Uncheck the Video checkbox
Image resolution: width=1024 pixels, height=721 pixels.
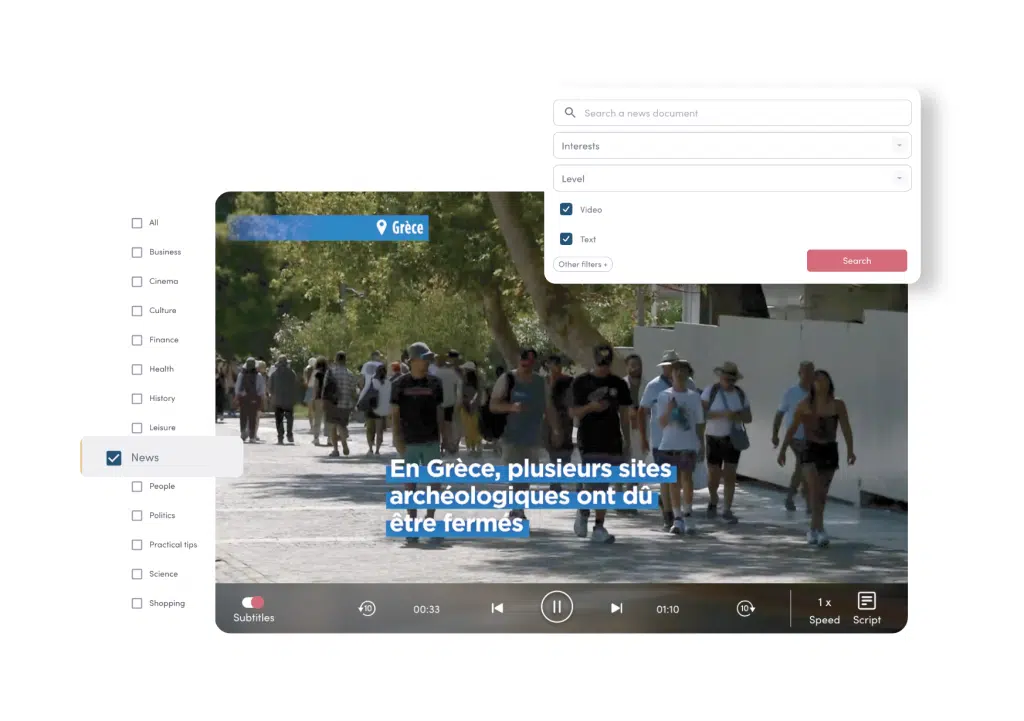pos(566,209)
